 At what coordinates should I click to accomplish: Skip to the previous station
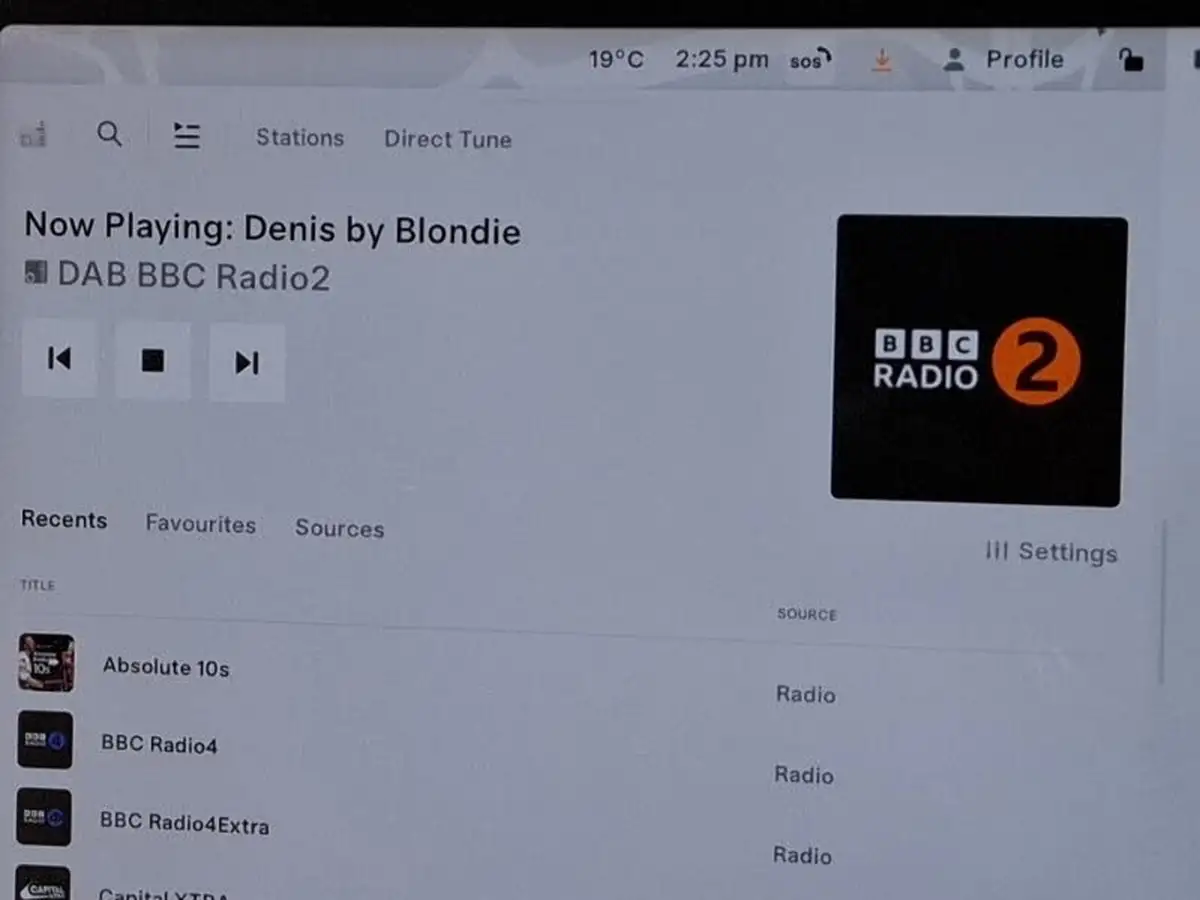(59, 358)
